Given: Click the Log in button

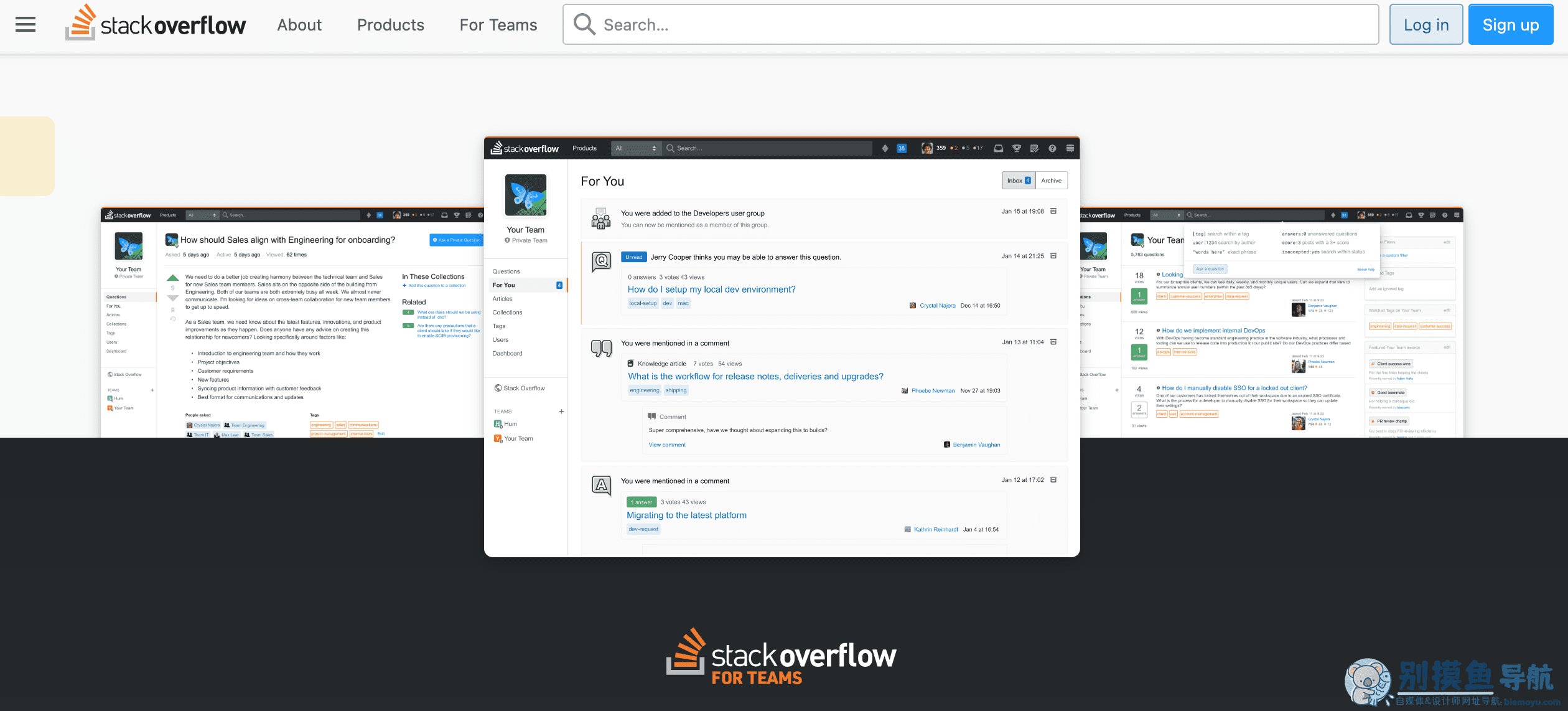Looking at the screenshot, I should coord(1426,24).
